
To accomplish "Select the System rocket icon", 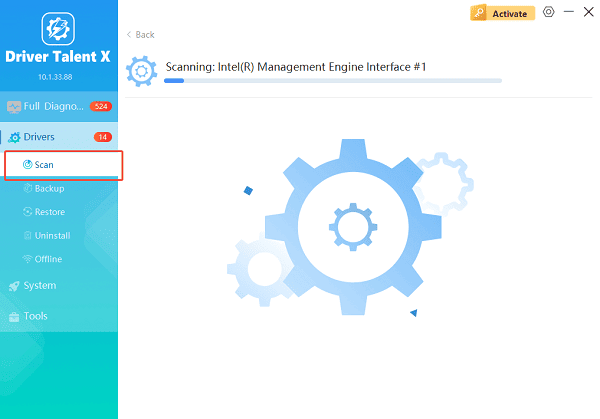I will pos(14,286).
